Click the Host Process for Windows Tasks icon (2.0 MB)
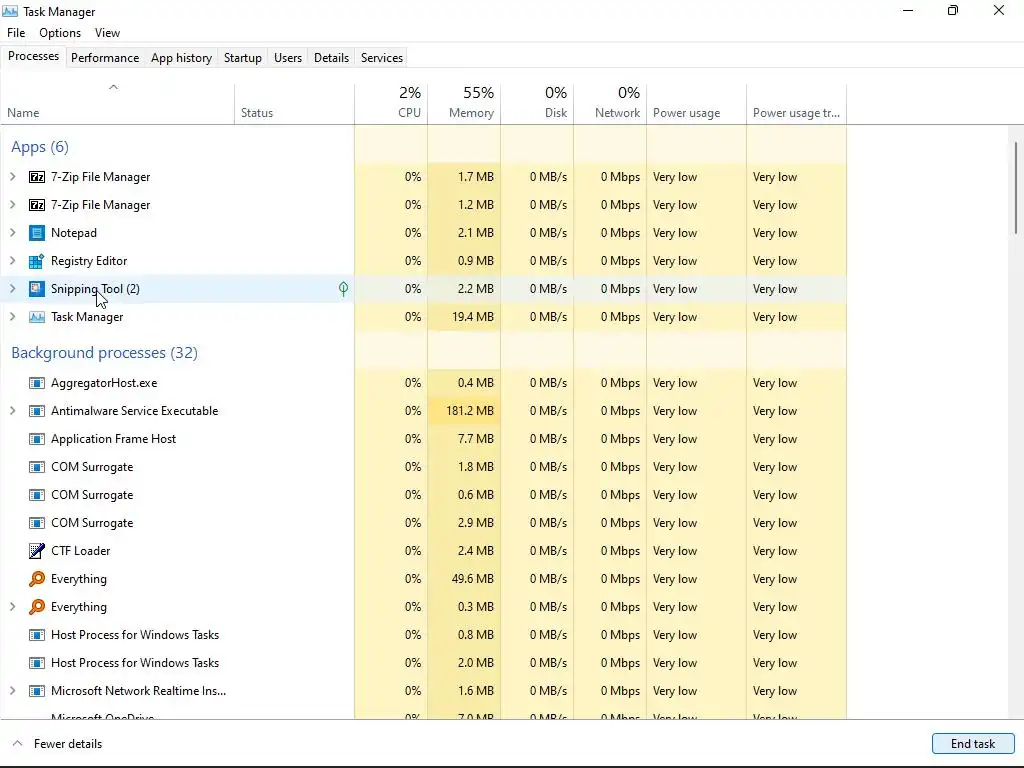 (37, 663)
